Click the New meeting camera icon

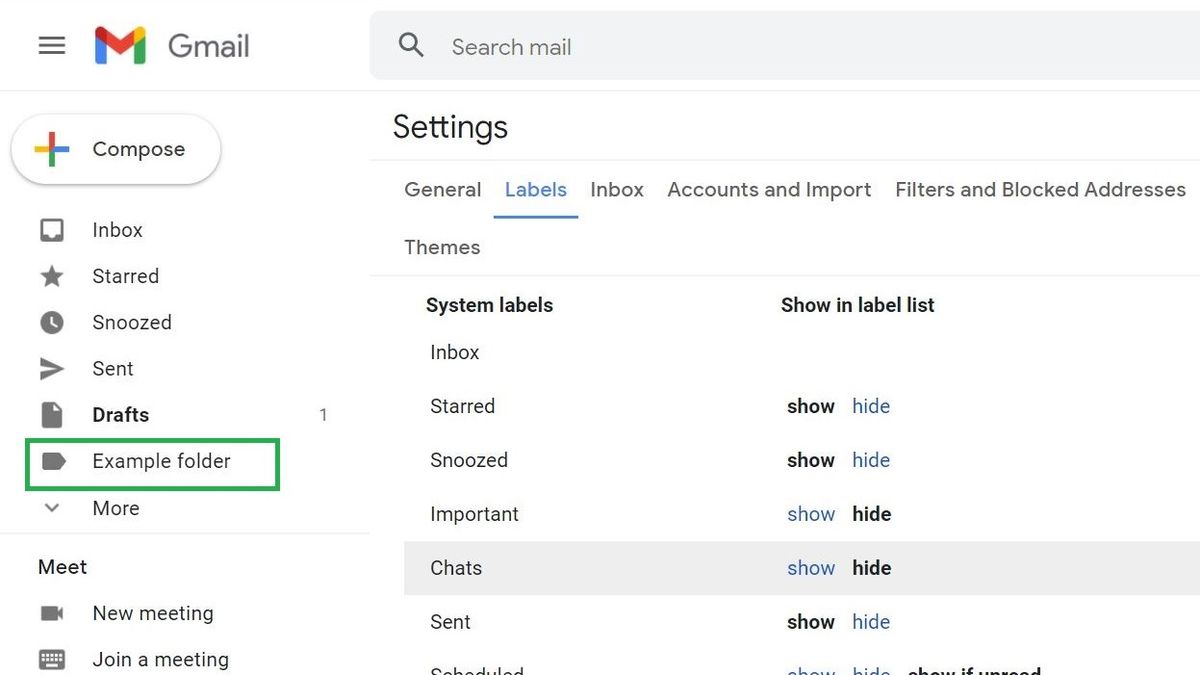(52, 613)
